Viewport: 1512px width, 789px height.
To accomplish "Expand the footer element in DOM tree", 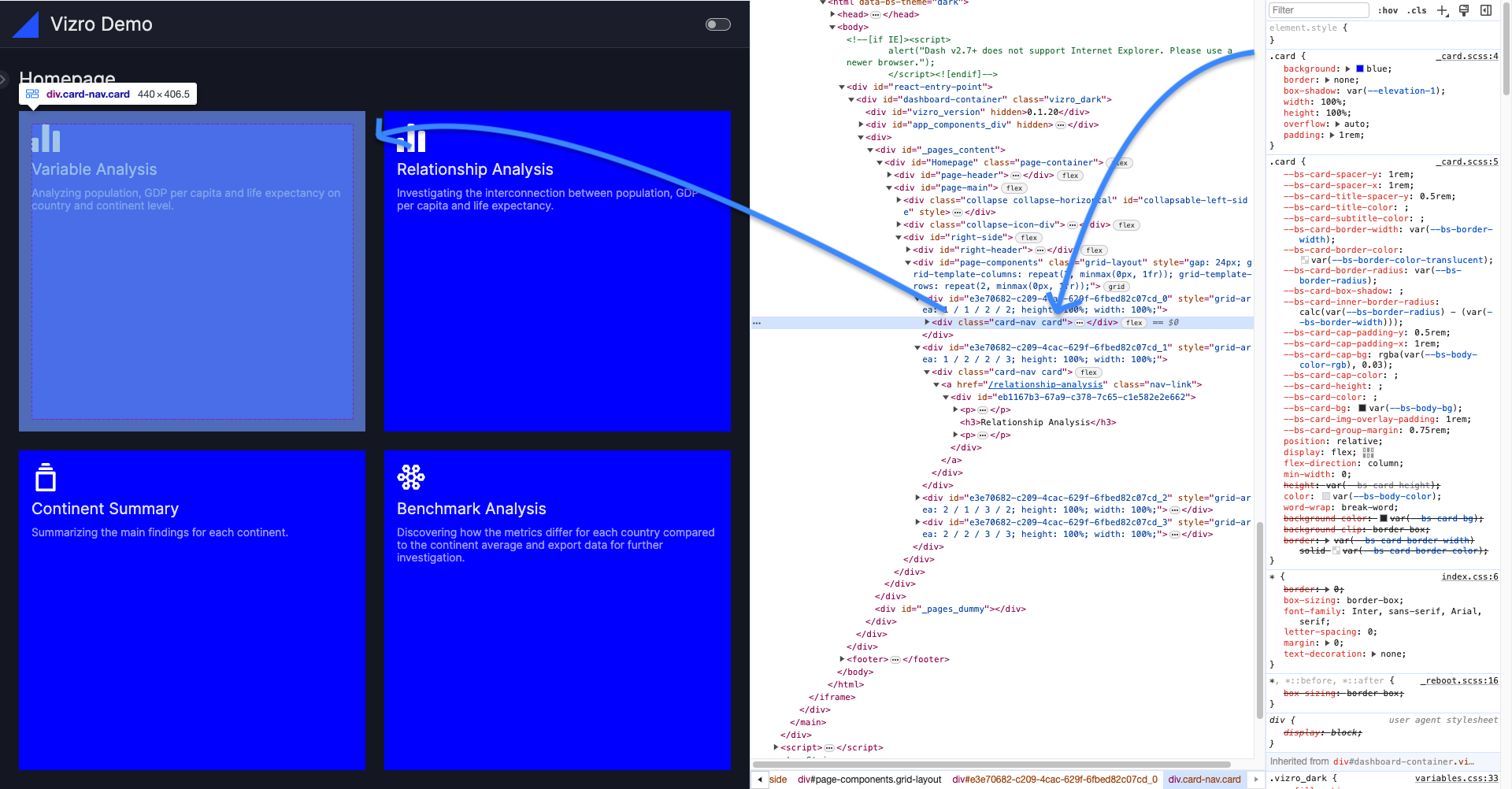I will [x=842, y=659].
